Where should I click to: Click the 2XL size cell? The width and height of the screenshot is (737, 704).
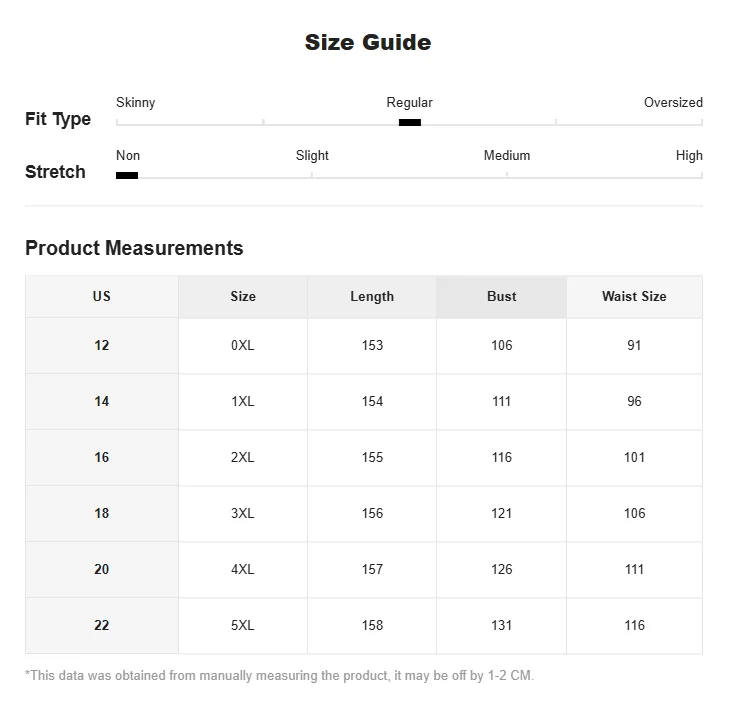(x=243, y=457)
